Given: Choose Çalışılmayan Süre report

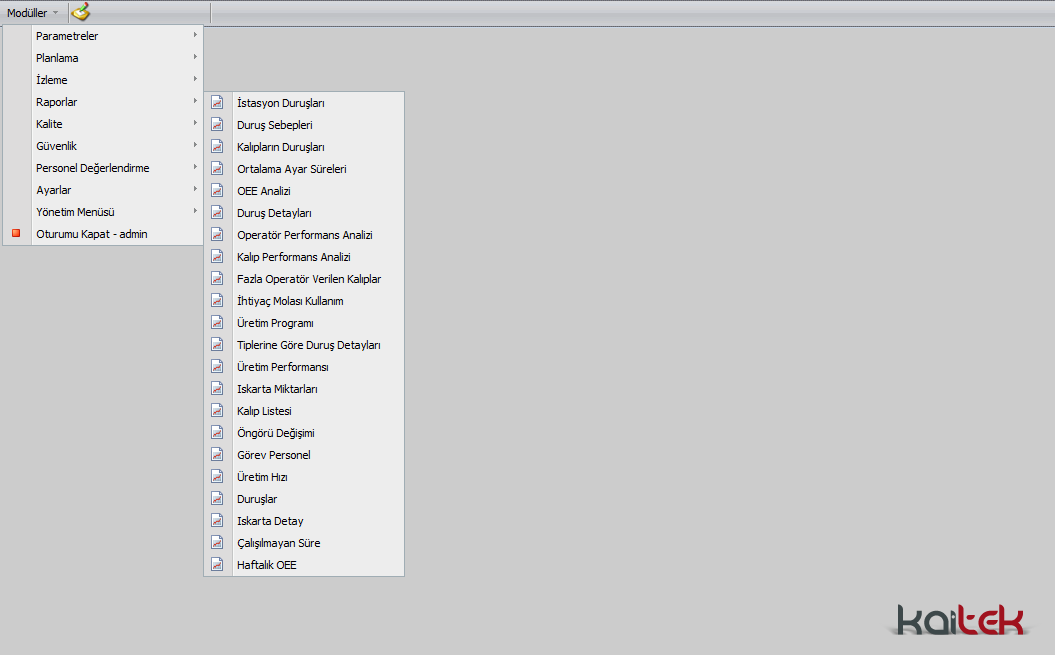Looking at the screenshot, I should 278,543.
